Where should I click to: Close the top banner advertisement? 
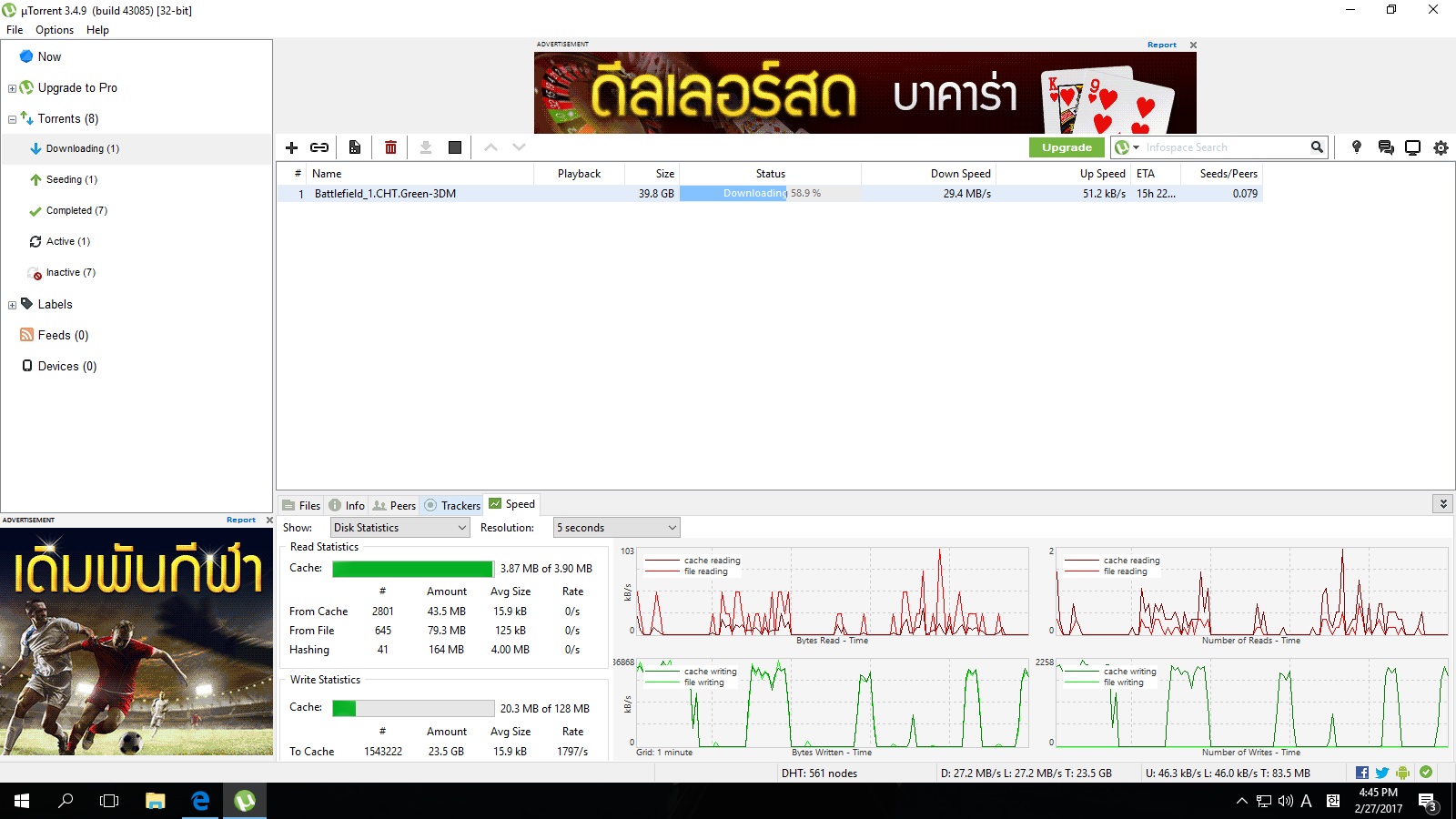point(1193,45)
